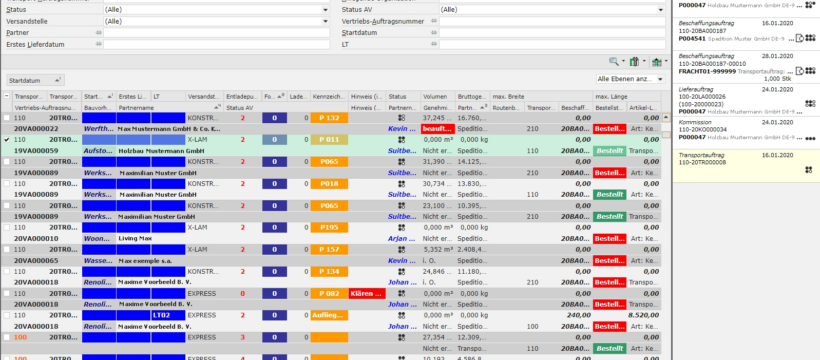Click the export icon beside the clipboard
This screenshot has width=820, height=360.
[x=656, y=62]
